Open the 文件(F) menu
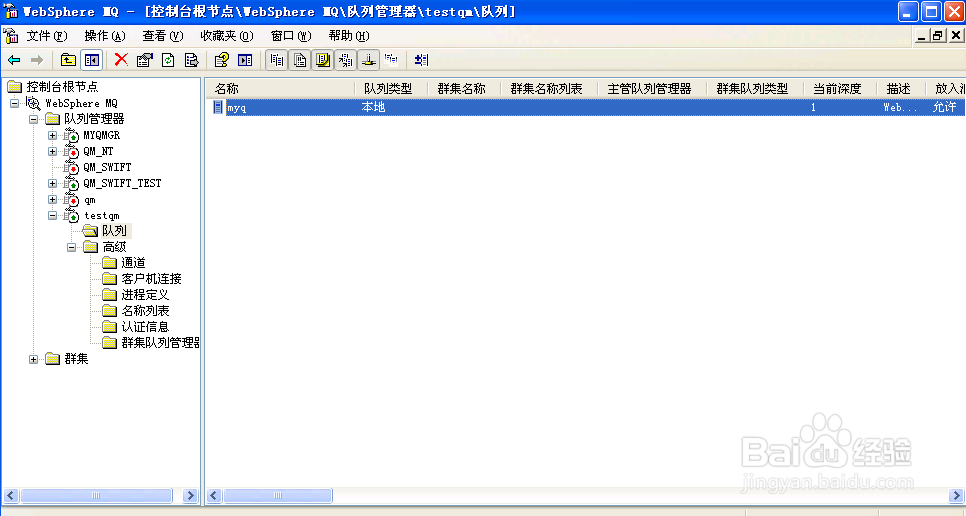The width and height of the screenshot is (966, 516). coord(46,36)
